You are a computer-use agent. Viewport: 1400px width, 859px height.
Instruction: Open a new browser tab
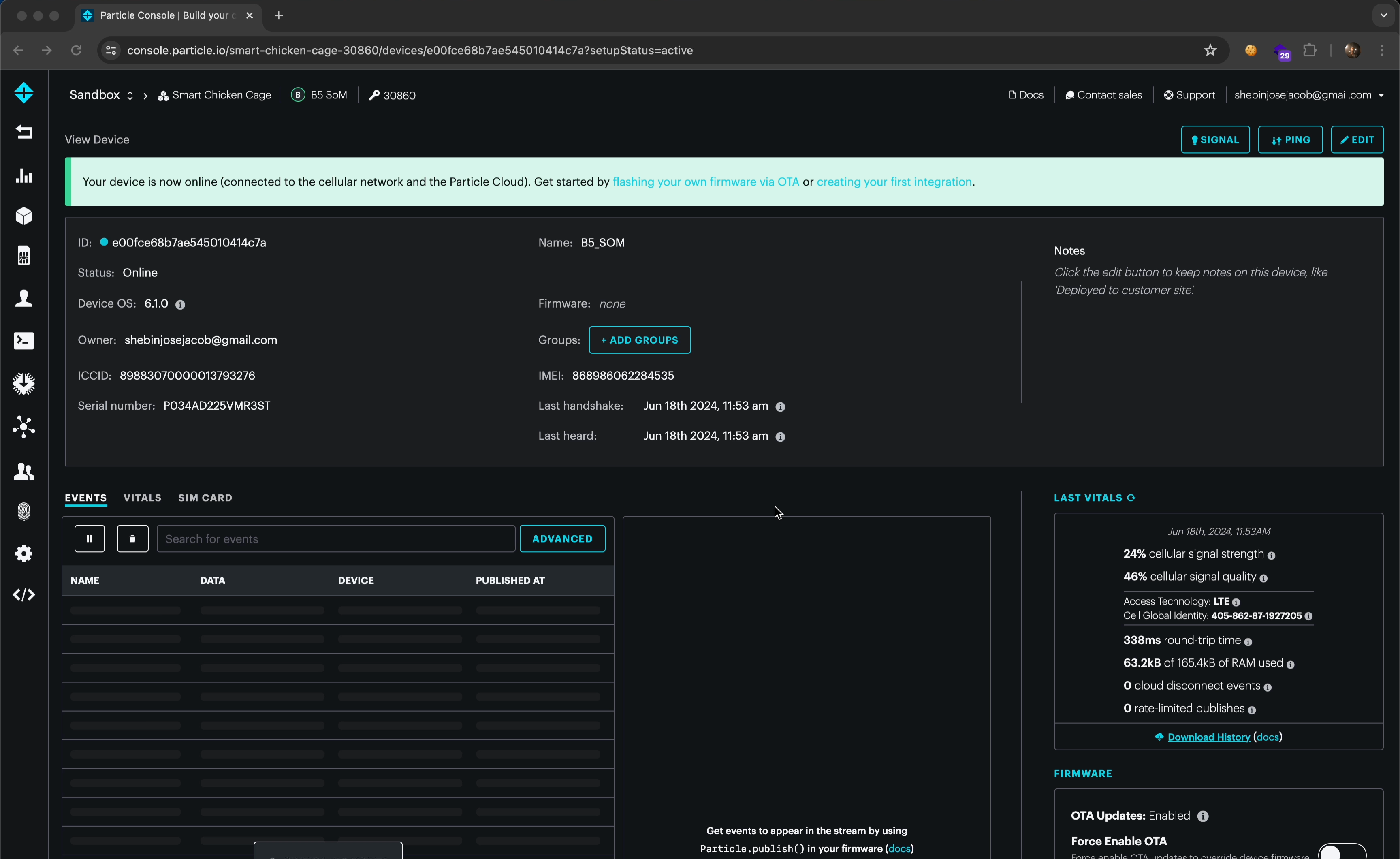point(278,15)
